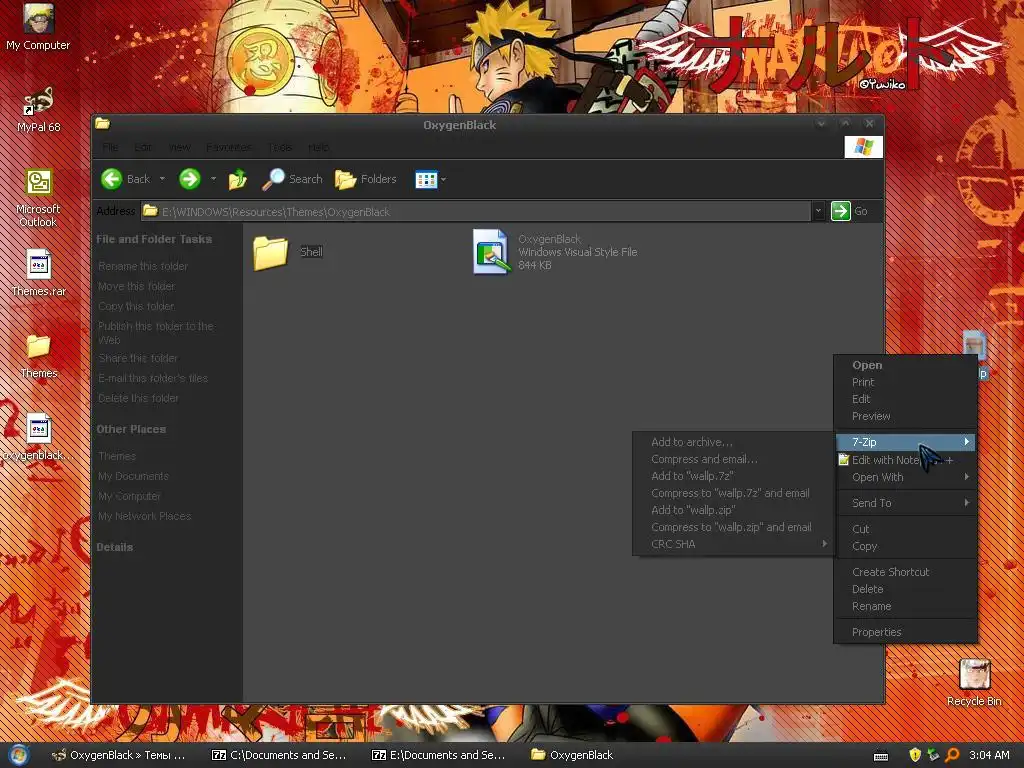
Task: Go to My Documents link
Action: [x=133, y=476]
